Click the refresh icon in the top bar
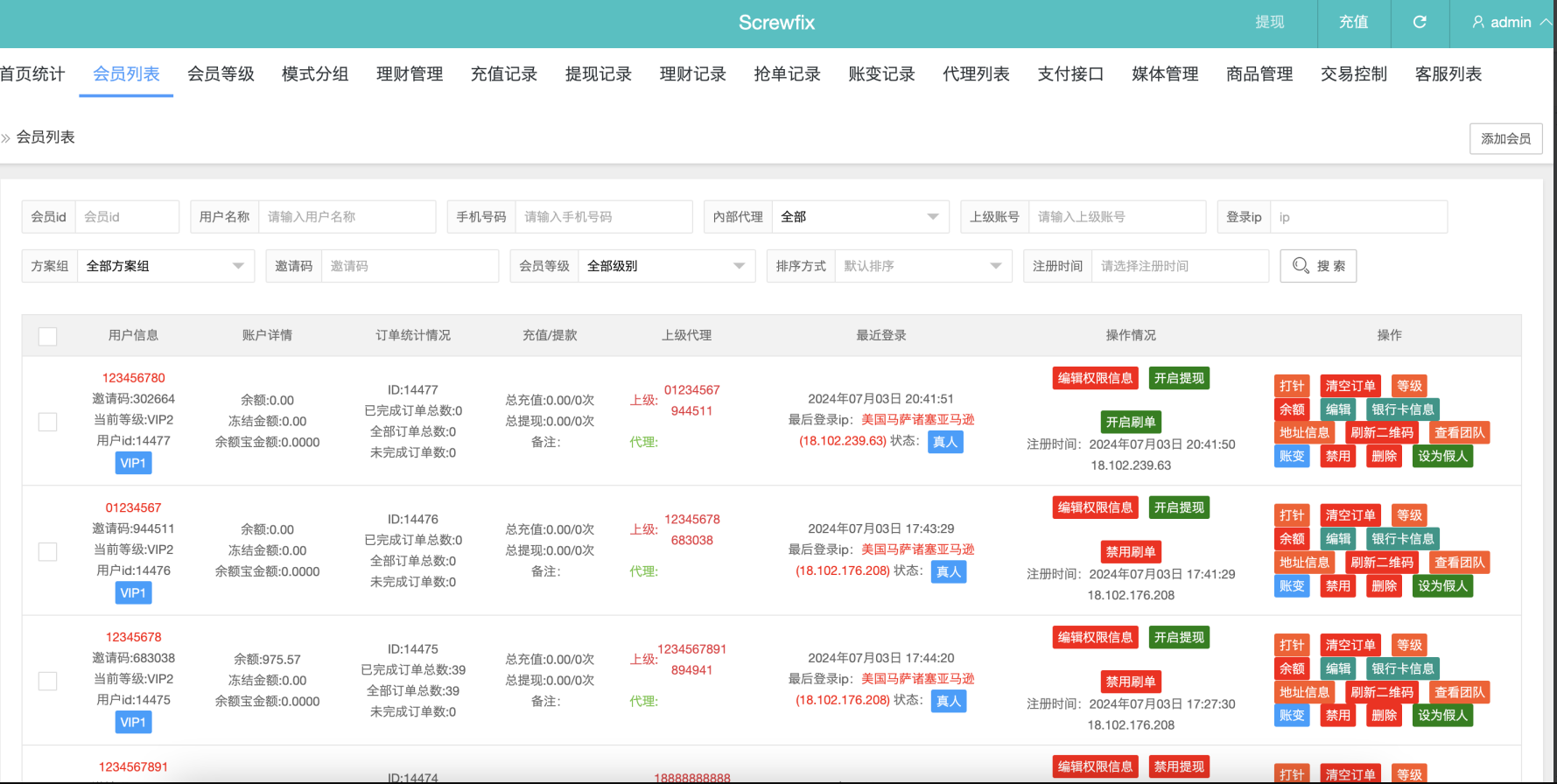This screenshot has height=784, width=1557. (1420, 22)
